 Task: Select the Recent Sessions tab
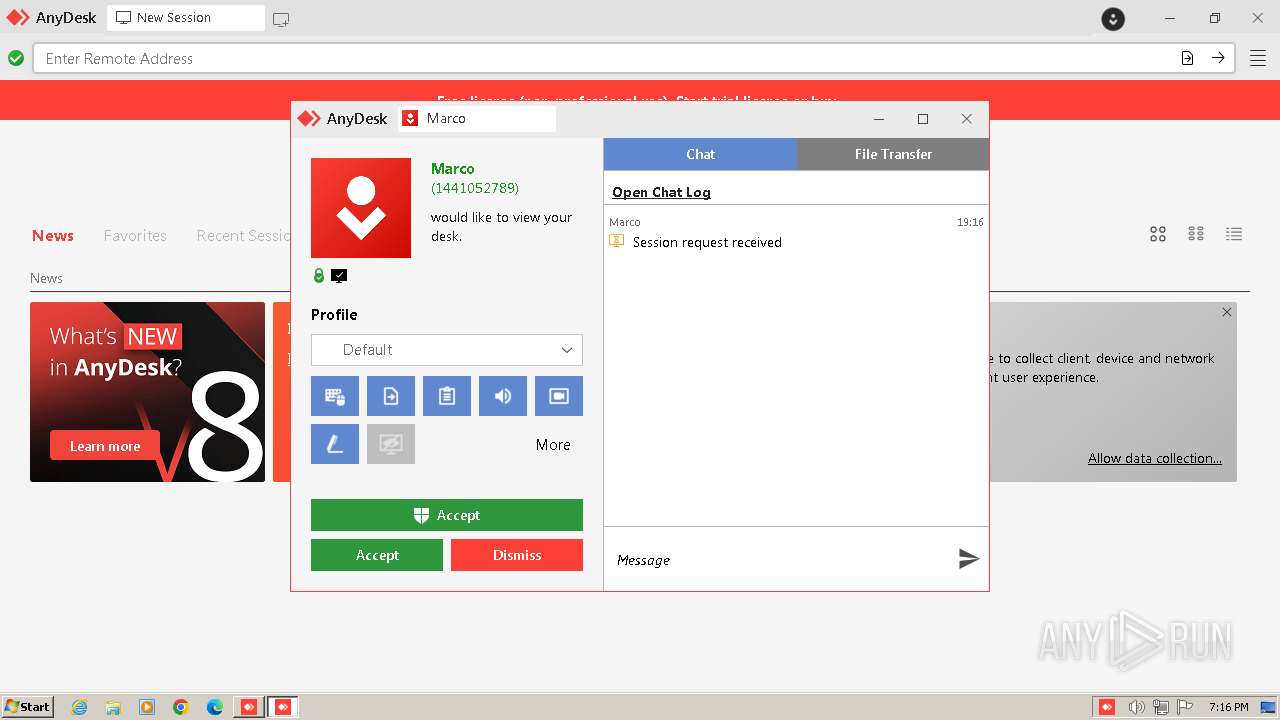coord(243,236)
